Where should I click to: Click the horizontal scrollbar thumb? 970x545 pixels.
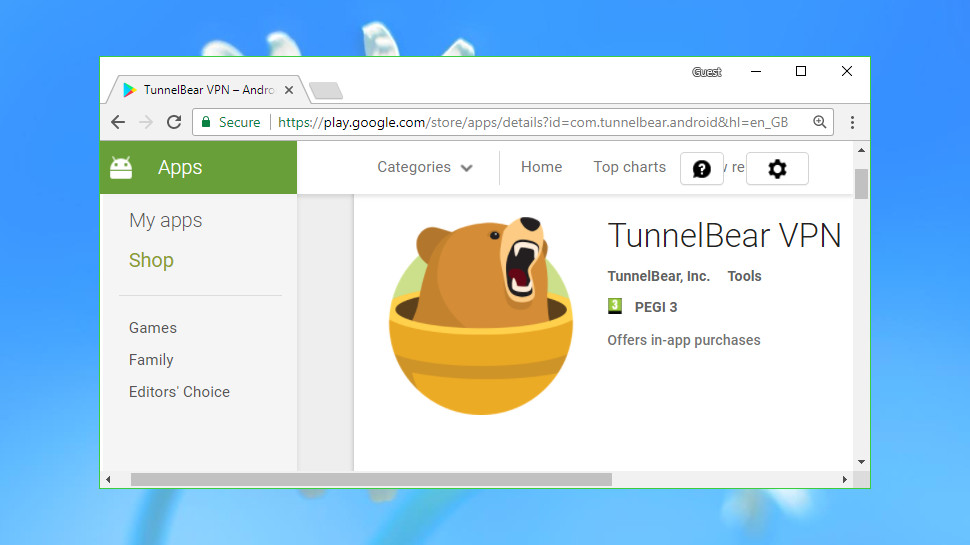[x=371, y=479]
